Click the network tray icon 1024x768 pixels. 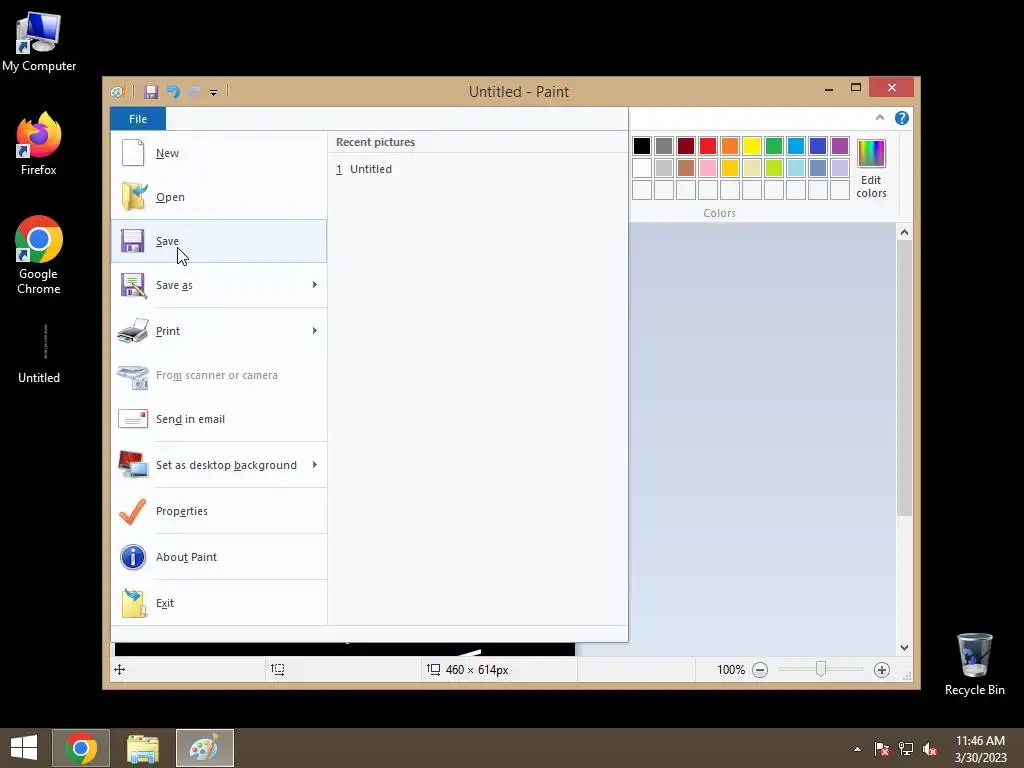(906, 749)
